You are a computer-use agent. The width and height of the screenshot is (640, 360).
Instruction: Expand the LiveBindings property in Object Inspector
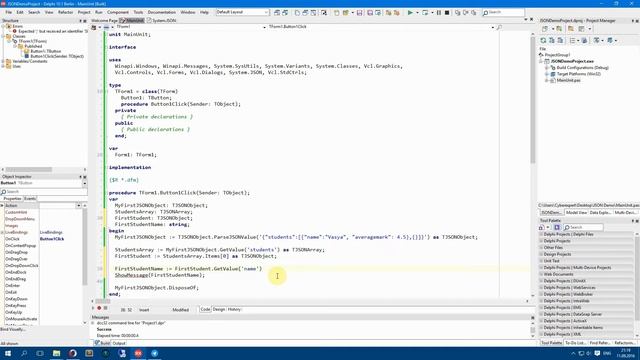click(2, 232)
